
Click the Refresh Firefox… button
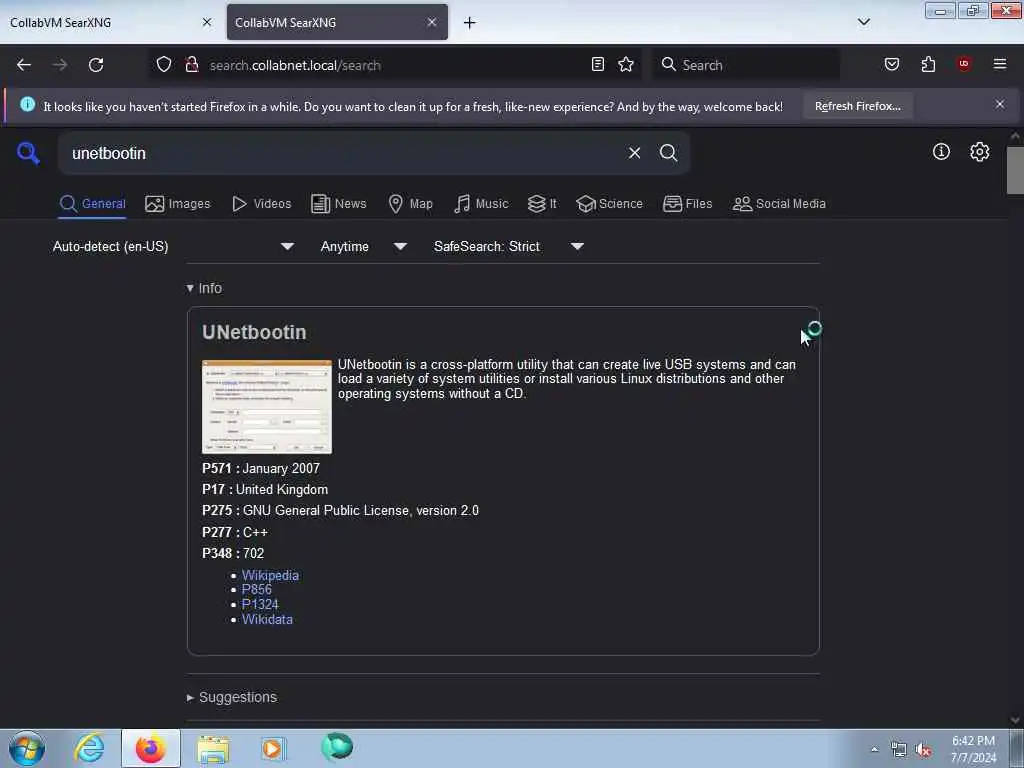pos(857,106)
